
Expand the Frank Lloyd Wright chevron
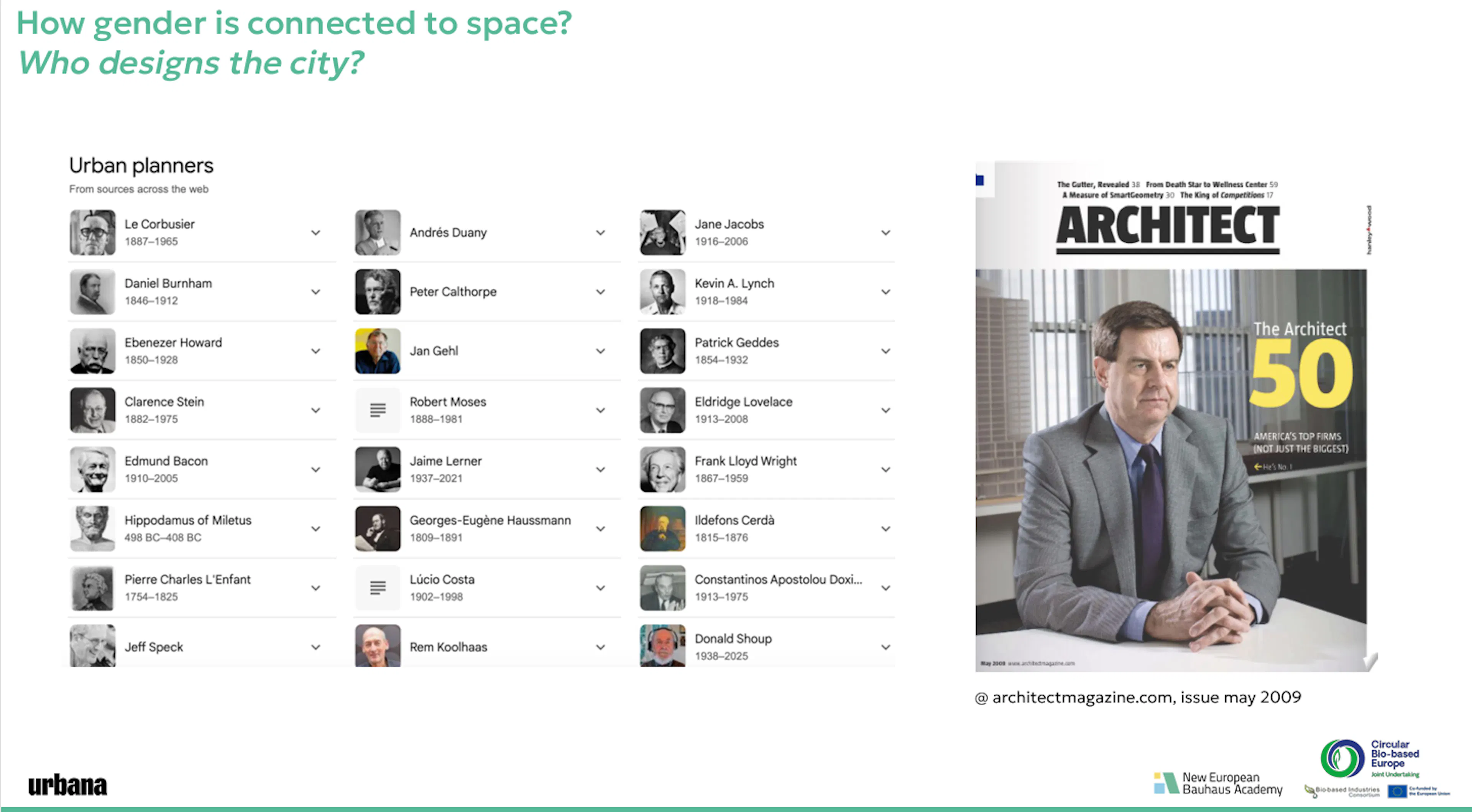pos(886,470)
